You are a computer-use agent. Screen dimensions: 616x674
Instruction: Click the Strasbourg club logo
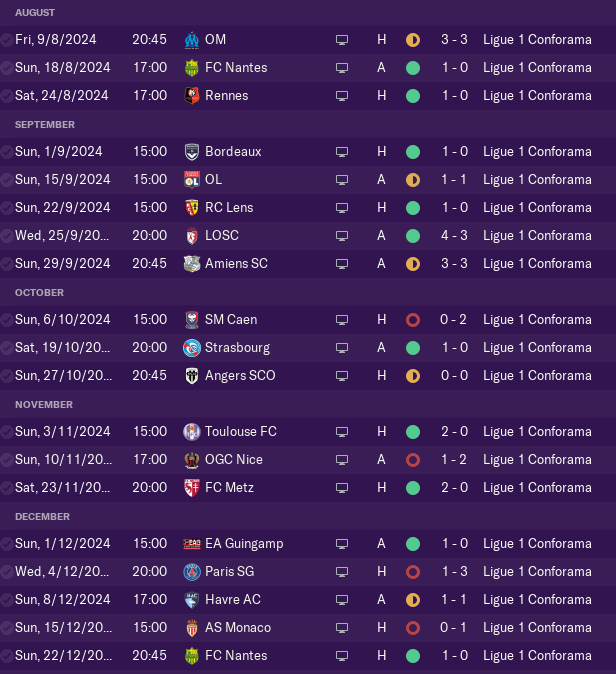click(x=192, y=348)
